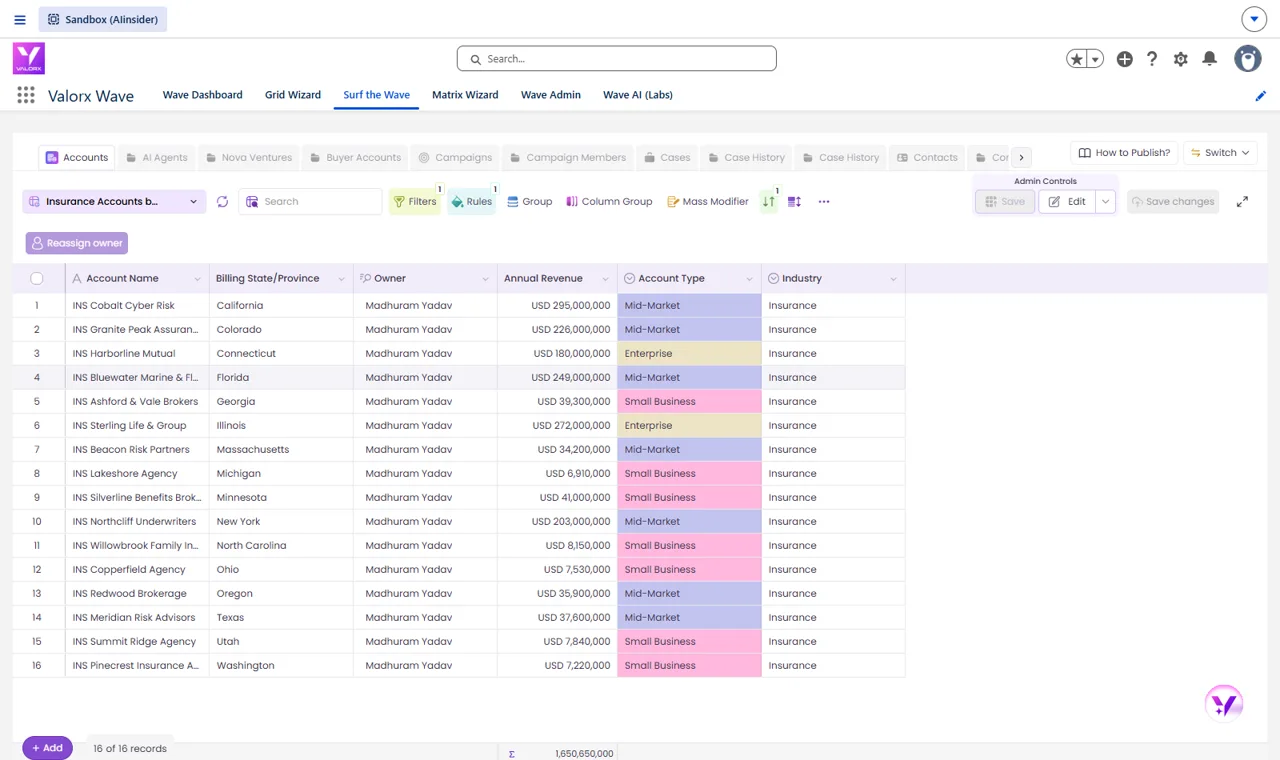This screenshot has width=1280, height=760.
Task: Select the Campaign Members grid tab
Action: pos(567,158)
